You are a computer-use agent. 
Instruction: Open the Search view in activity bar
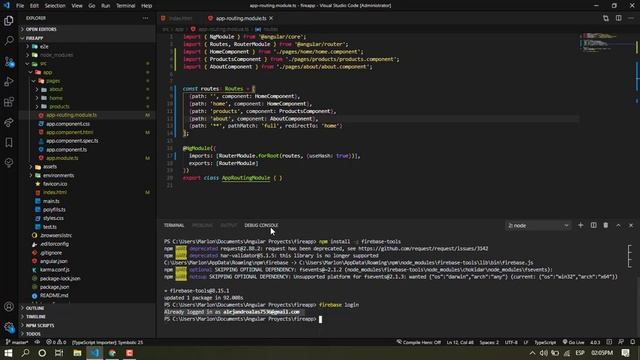(9, 40)
